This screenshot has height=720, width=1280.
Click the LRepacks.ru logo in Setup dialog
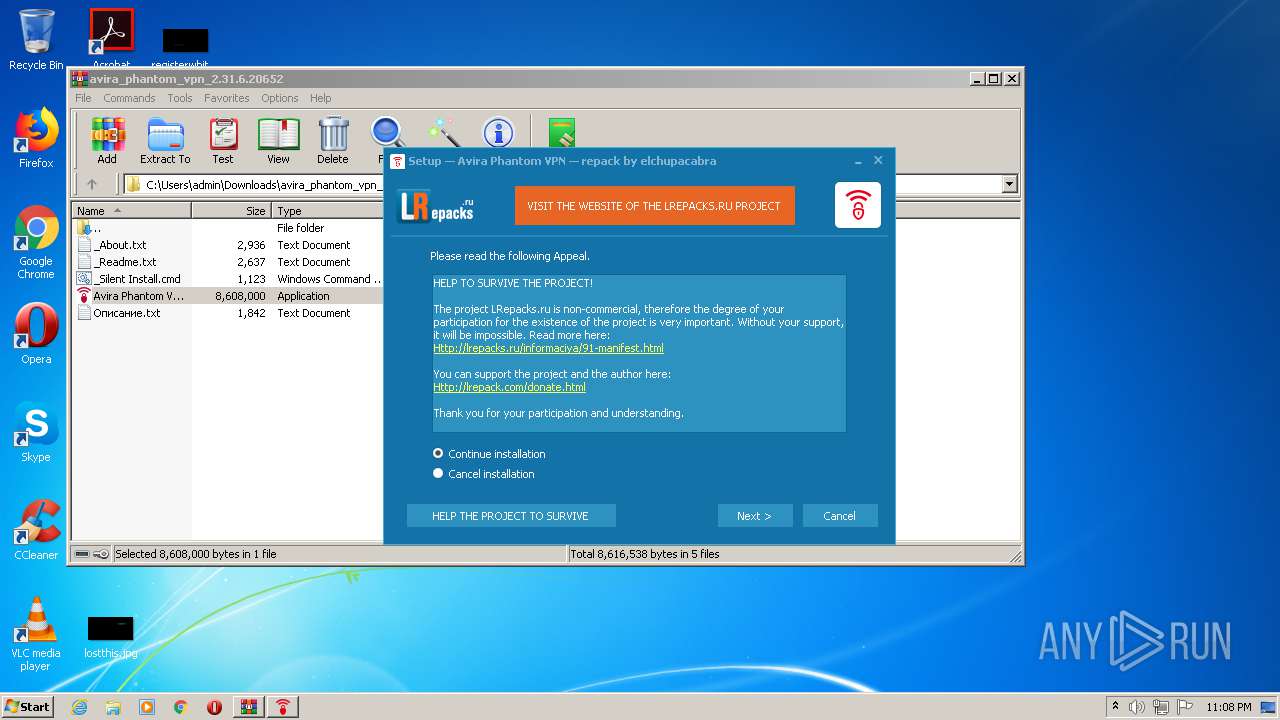click(437, 205)
